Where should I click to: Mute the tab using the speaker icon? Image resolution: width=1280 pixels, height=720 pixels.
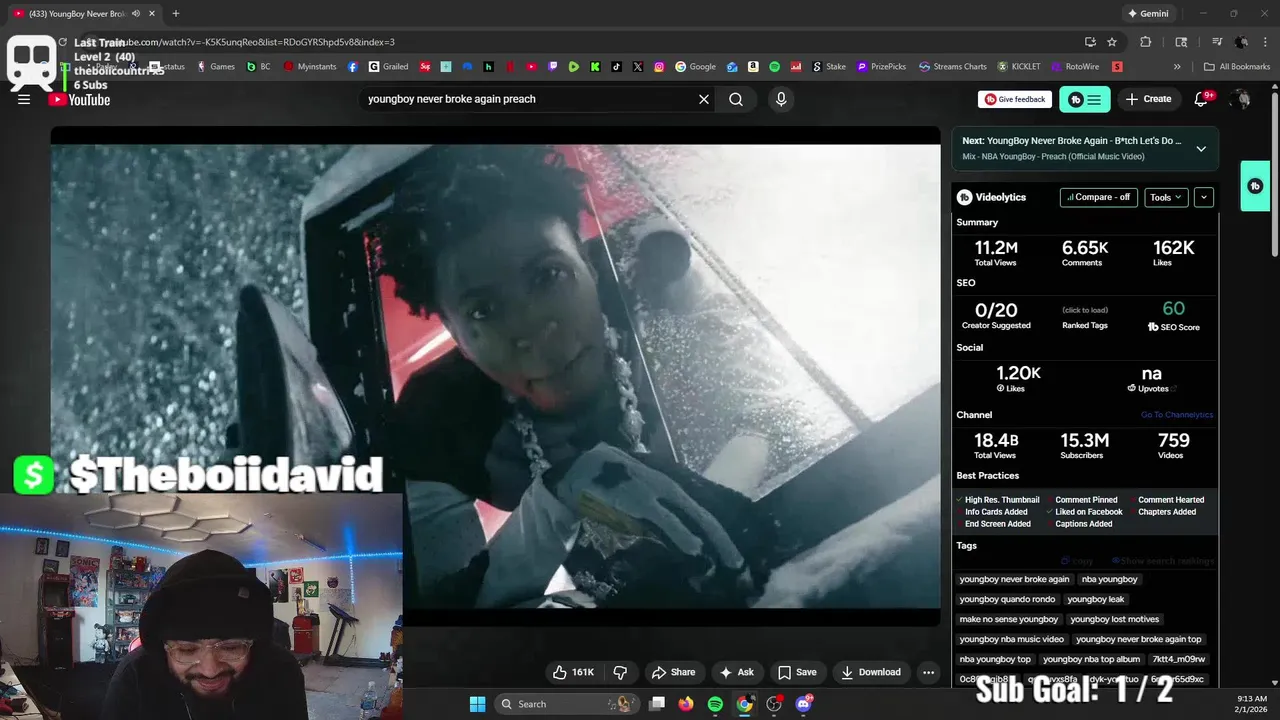(x=135, y=14)
